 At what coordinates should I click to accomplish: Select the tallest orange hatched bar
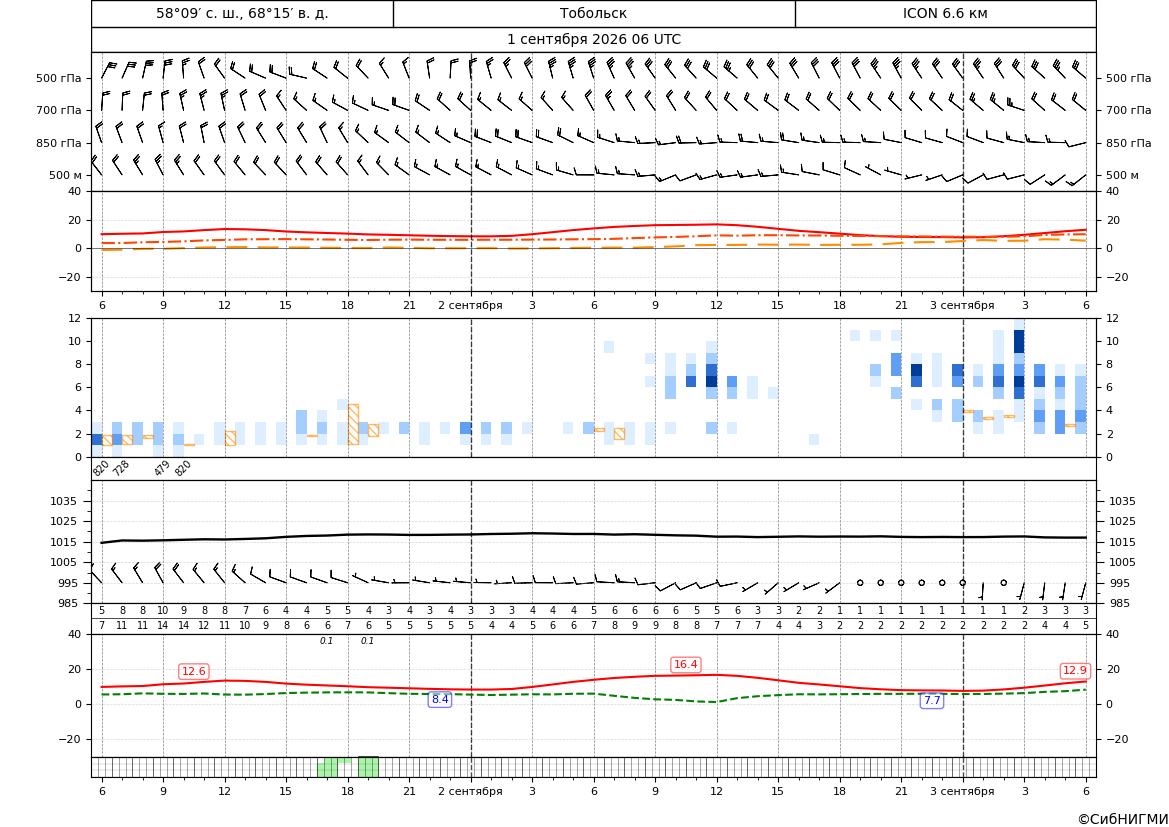353,424
